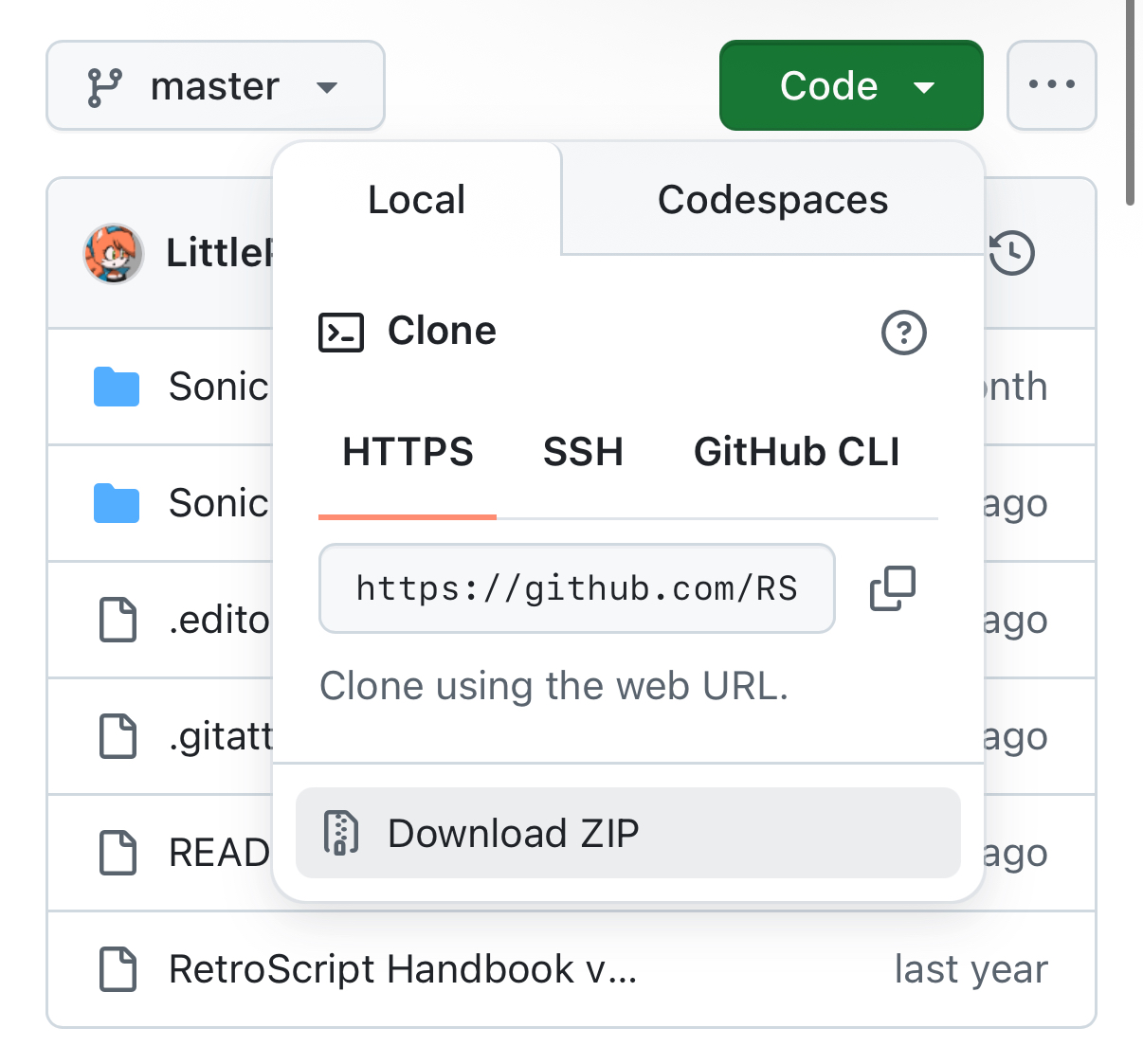The height and width of the screenshot is (1064, 1143).
Task: Open the RetroScript Handbook file
Action: 403,969
